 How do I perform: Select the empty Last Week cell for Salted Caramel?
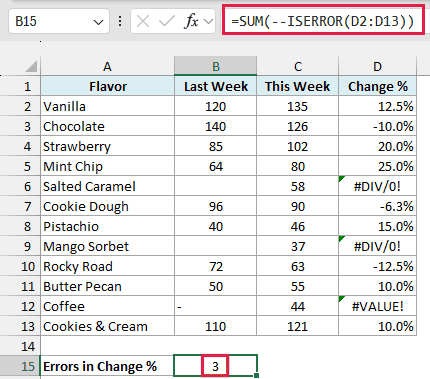point(215,186)
